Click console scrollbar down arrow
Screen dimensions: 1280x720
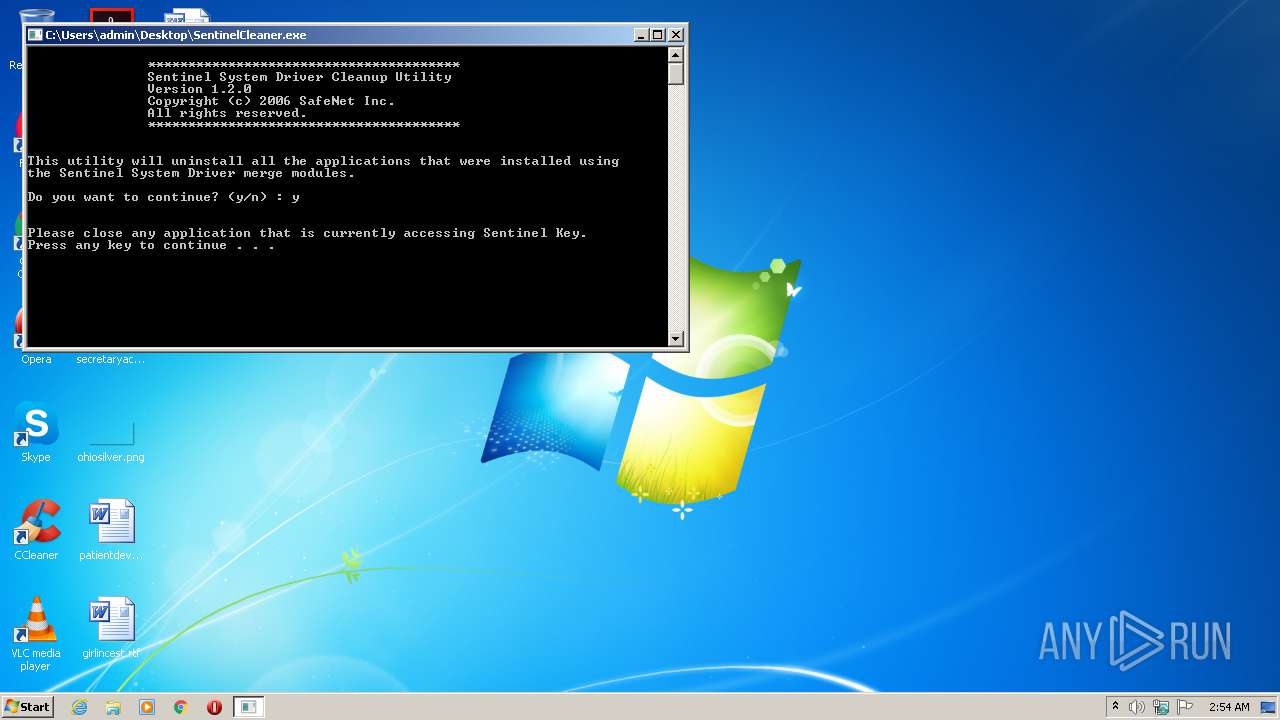tap(676, 339)
